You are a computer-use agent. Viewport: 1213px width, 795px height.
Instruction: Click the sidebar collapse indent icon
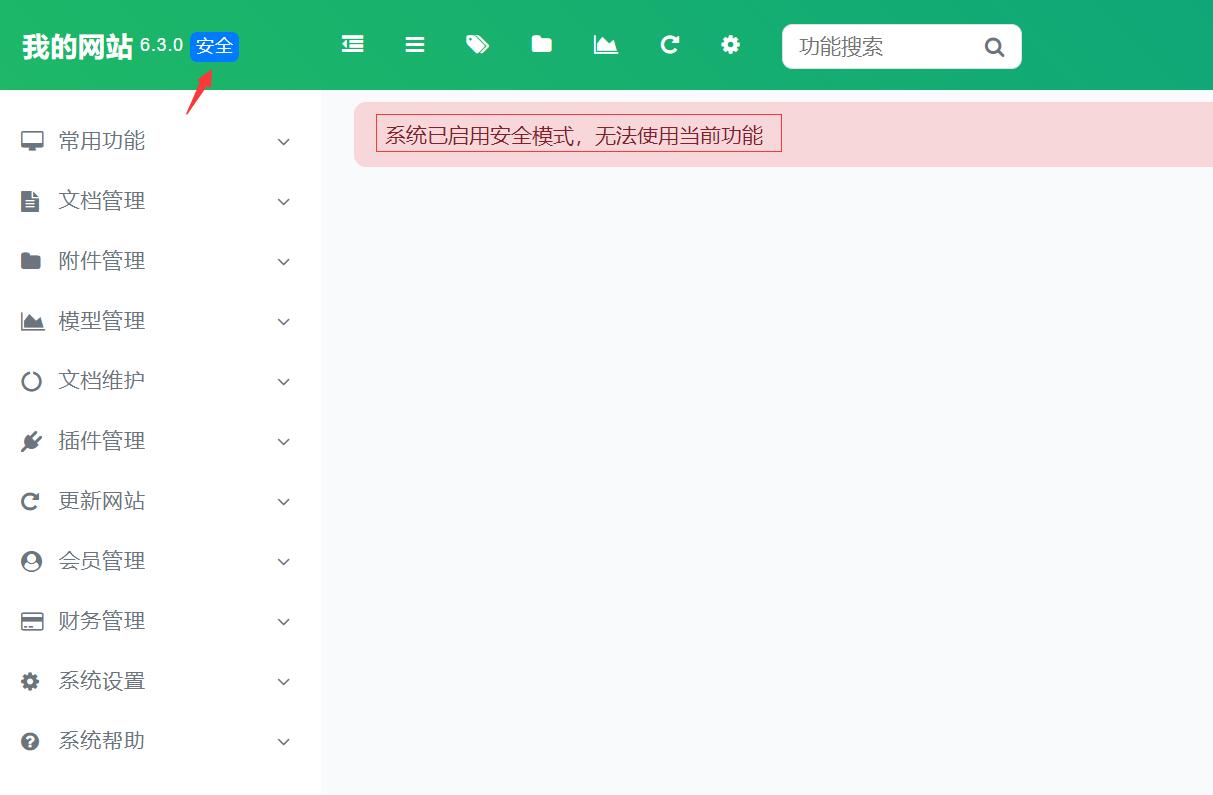(352, 45)
